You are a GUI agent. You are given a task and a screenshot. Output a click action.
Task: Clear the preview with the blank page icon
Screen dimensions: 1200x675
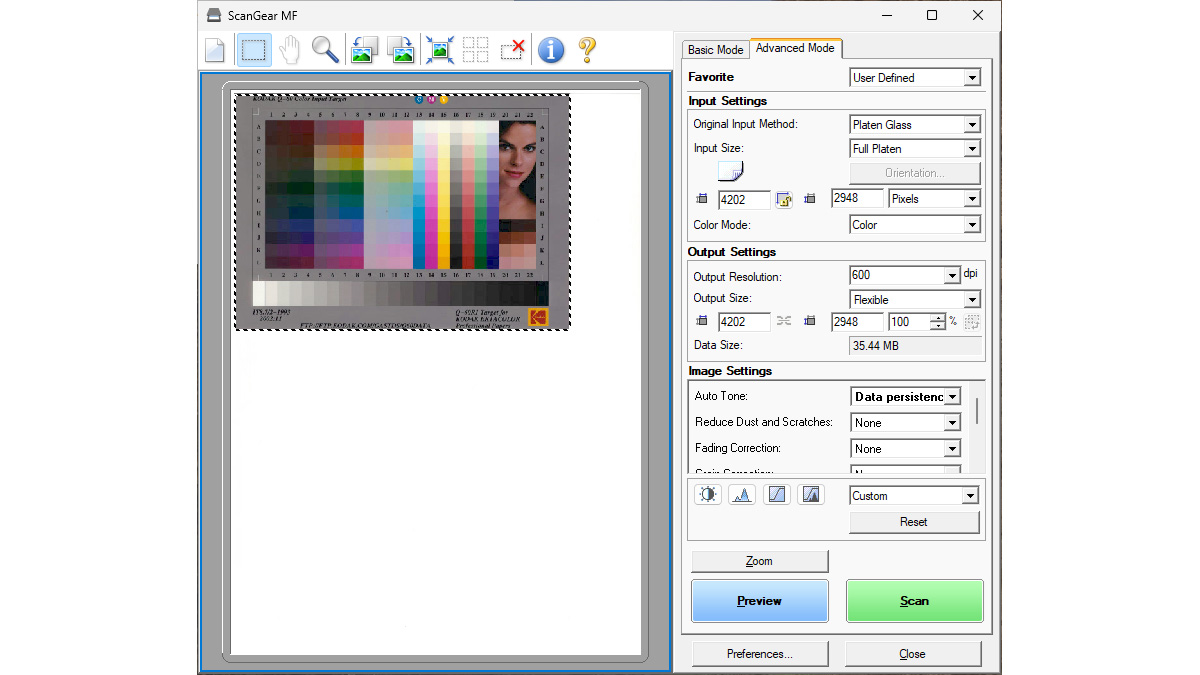tap(214, 48)
